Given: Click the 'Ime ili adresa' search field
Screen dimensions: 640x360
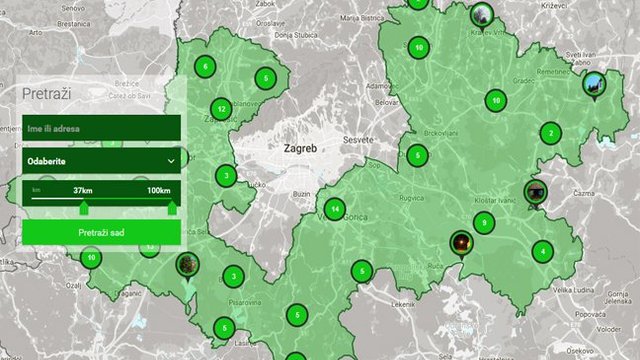Looking at the screenshot, I should point(101,128).
